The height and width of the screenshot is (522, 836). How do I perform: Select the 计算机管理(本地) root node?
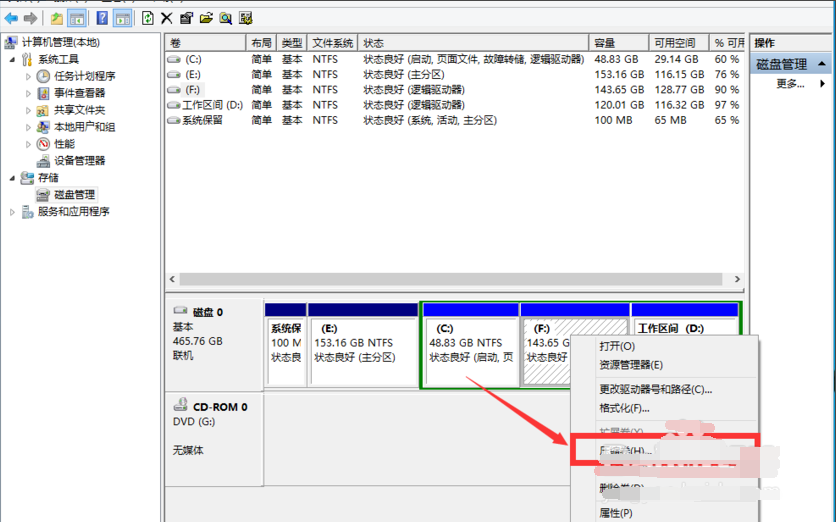tap(53, 42)
